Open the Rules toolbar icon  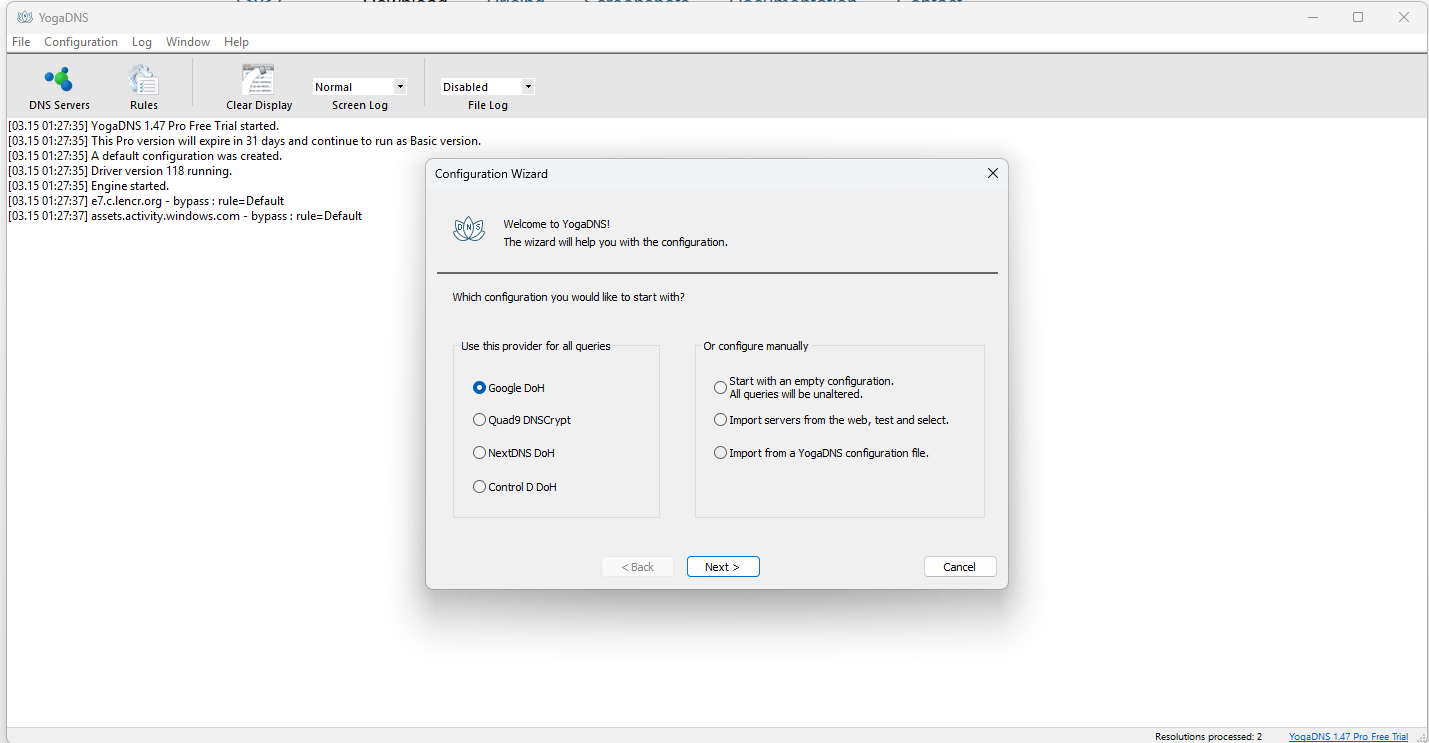144,88
